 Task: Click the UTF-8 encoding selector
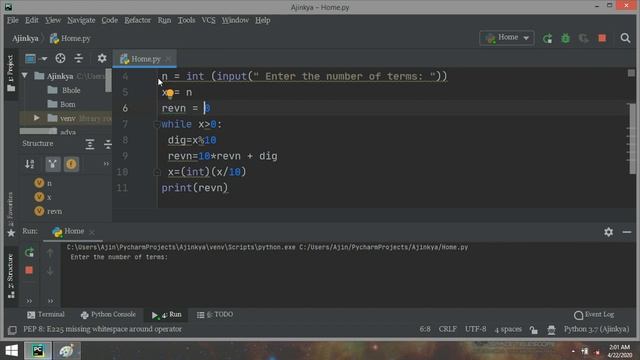[476, 329]
